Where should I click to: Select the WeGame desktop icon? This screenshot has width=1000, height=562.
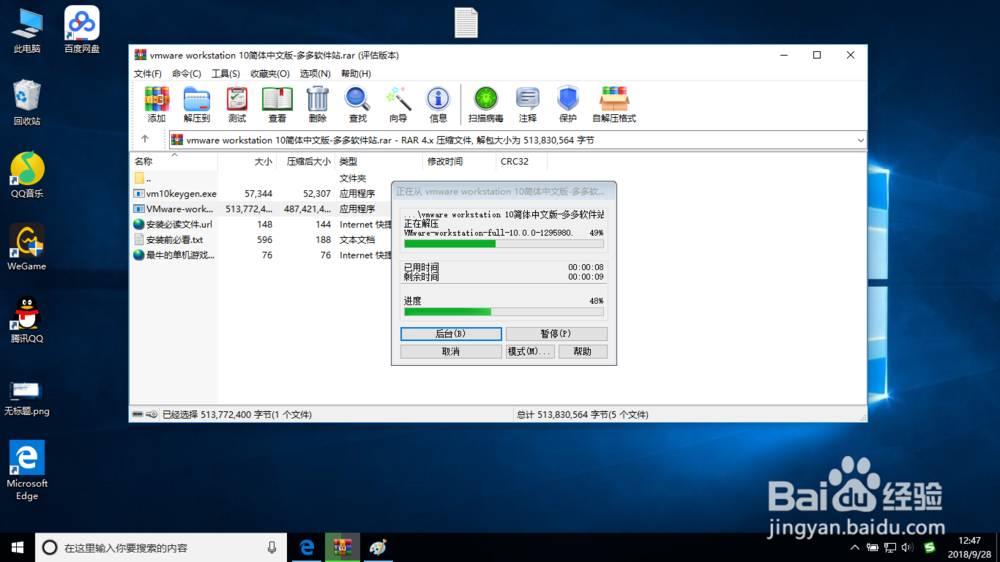(27, 248)
